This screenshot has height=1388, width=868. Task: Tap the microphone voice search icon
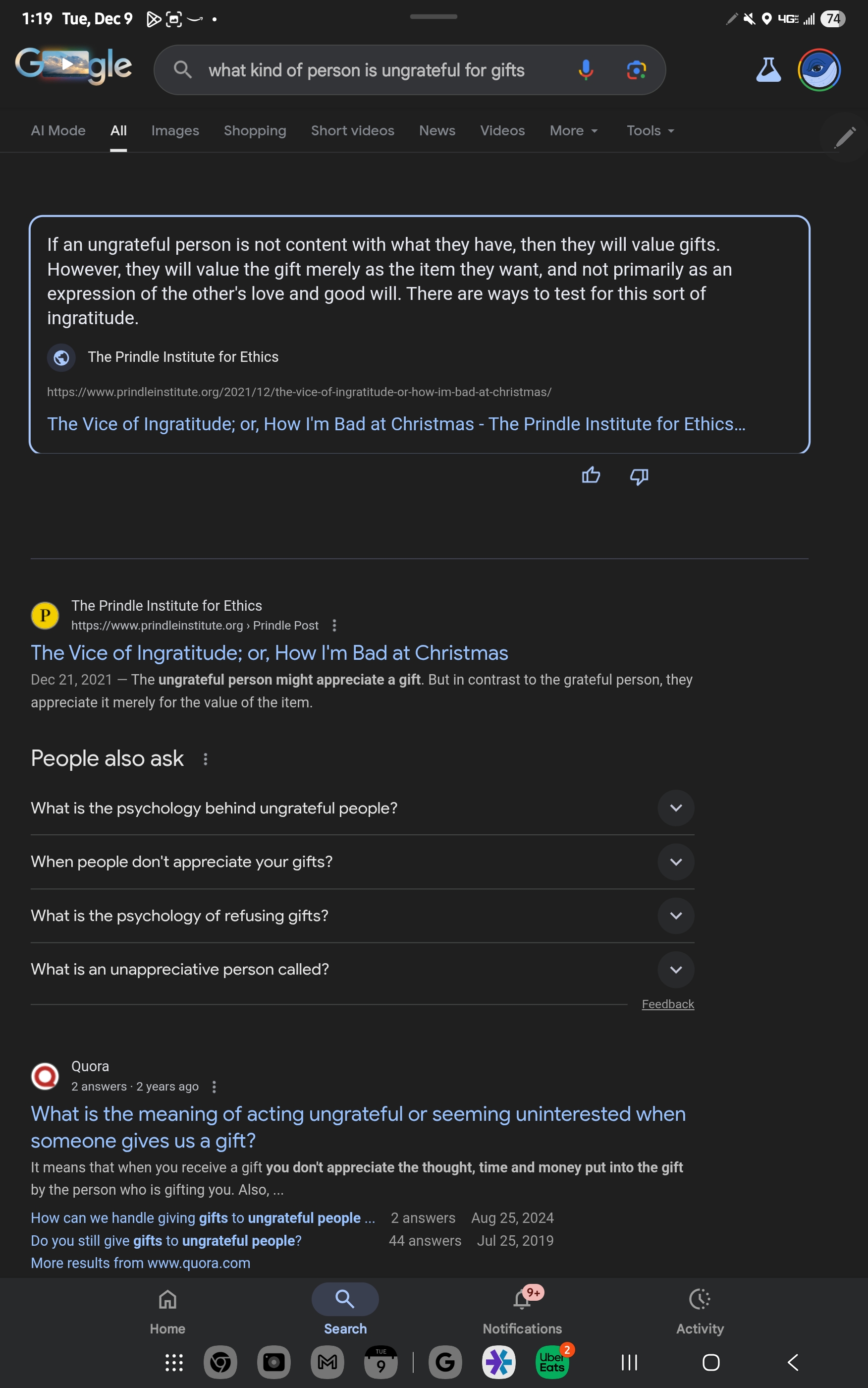585,70
